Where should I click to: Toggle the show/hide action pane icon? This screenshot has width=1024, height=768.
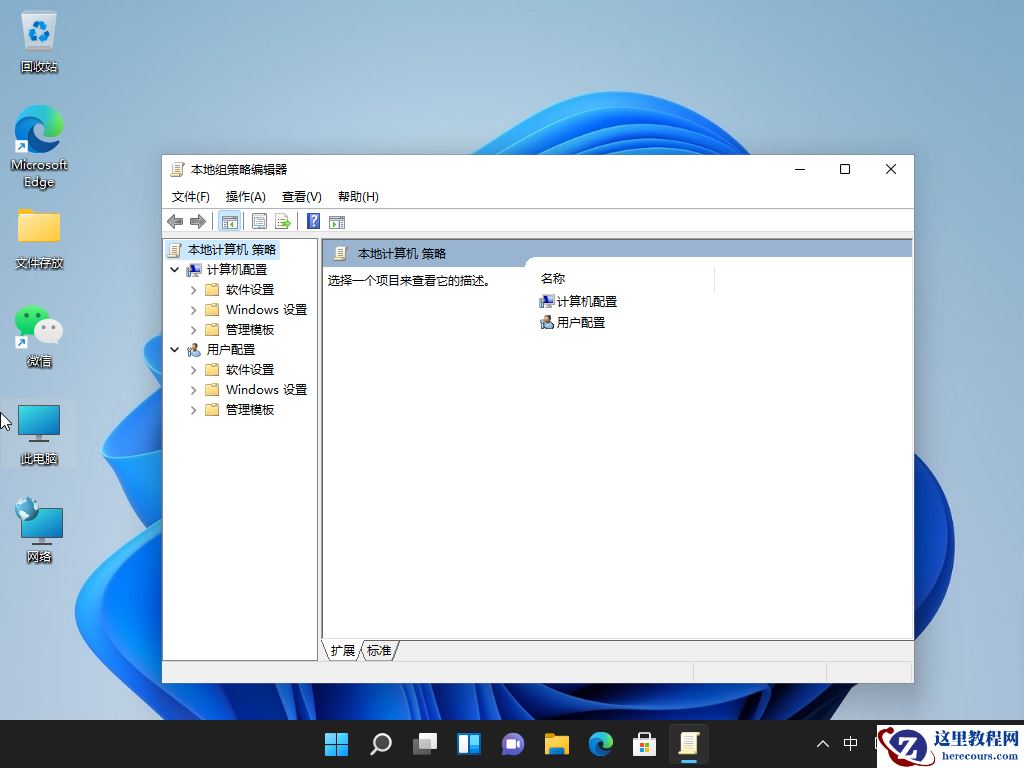[x=337, y=221]
